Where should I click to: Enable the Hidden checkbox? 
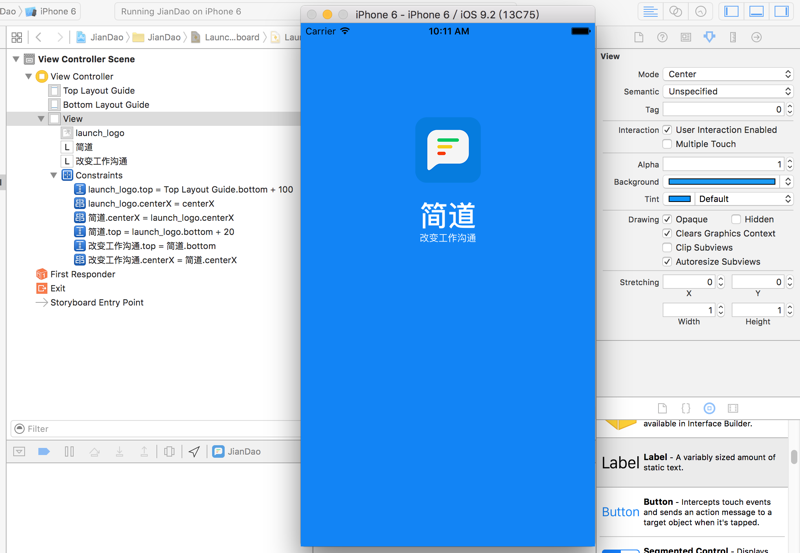736,219
